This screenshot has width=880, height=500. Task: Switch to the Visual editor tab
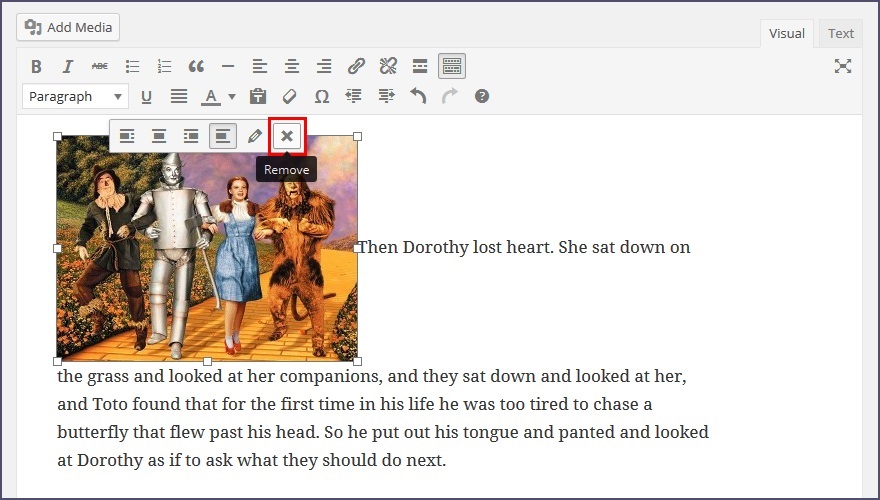pyautogui.click(x=787, y=34)
